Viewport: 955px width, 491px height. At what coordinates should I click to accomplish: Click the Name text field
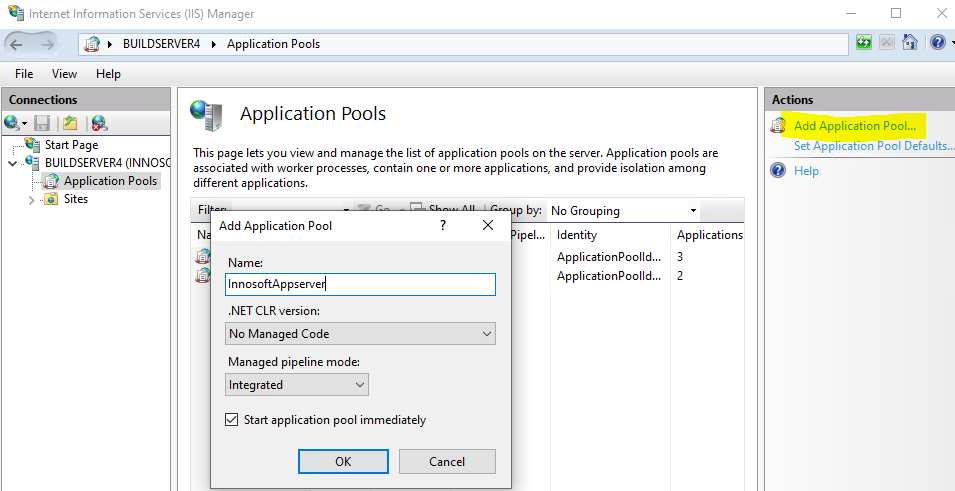pyautogui.click(x=361, y=284)
